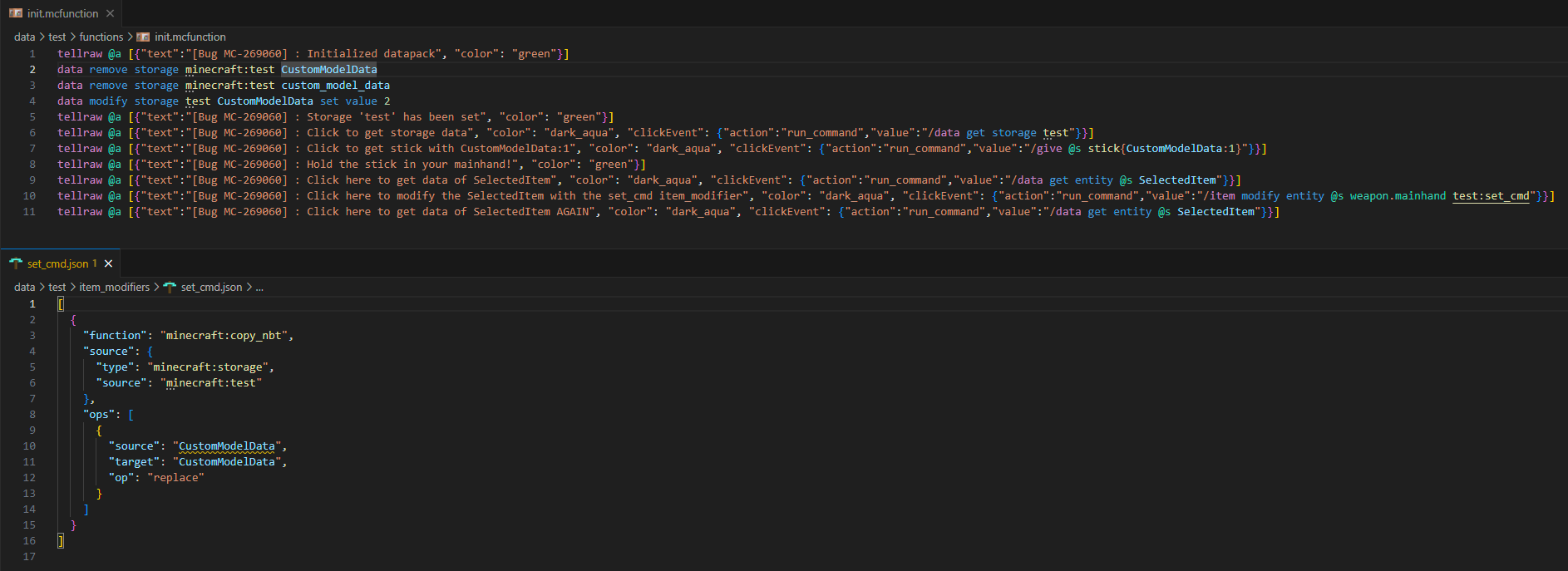This screenshot has height=571, width=1568.
Task: Click set_cmd.json filename in lower breadcrumb
Action: click(211, 287)
